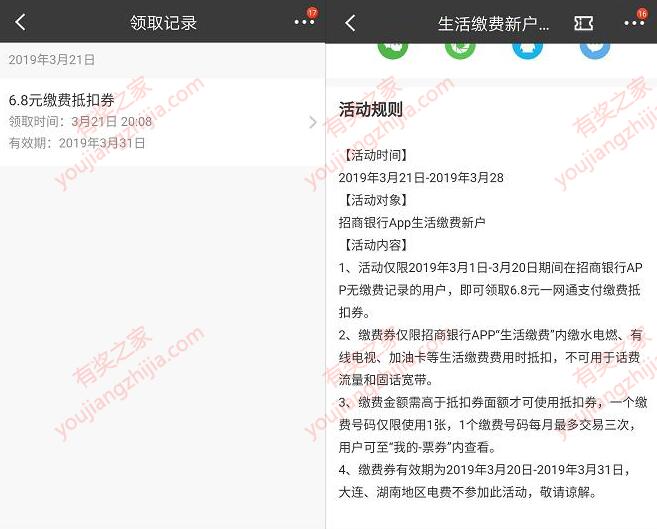Select 有效期：2019年3月31日 text
The width and height of the screenshot is (657, 529).
point(77,143)
